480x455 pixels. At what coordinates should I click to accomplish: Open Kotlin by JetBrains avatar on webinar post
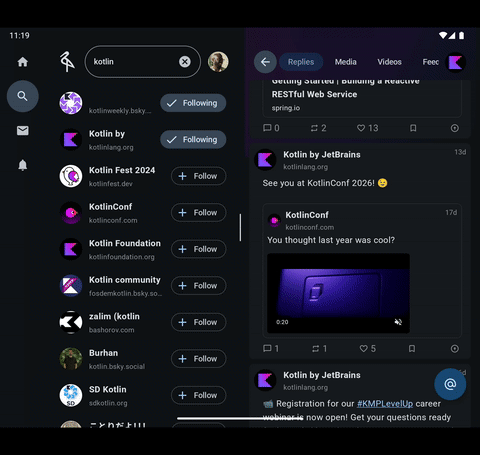coord(265,380)
